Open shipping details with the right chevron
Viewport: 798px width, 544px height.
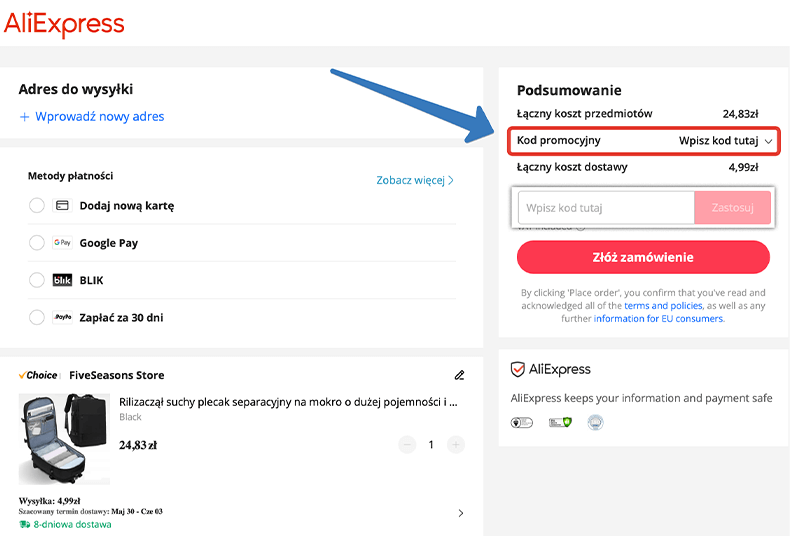point(460,513)
